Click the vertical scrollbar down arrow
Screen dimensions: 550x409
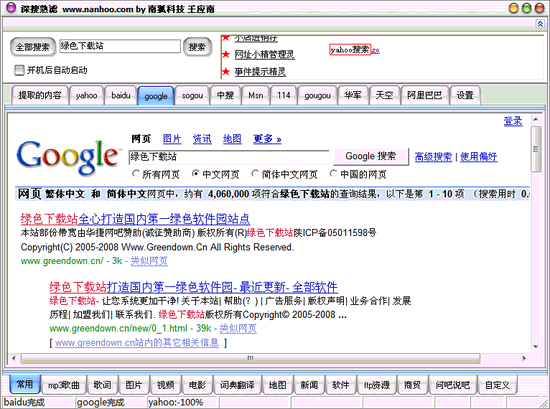click(x=536, y=347)
